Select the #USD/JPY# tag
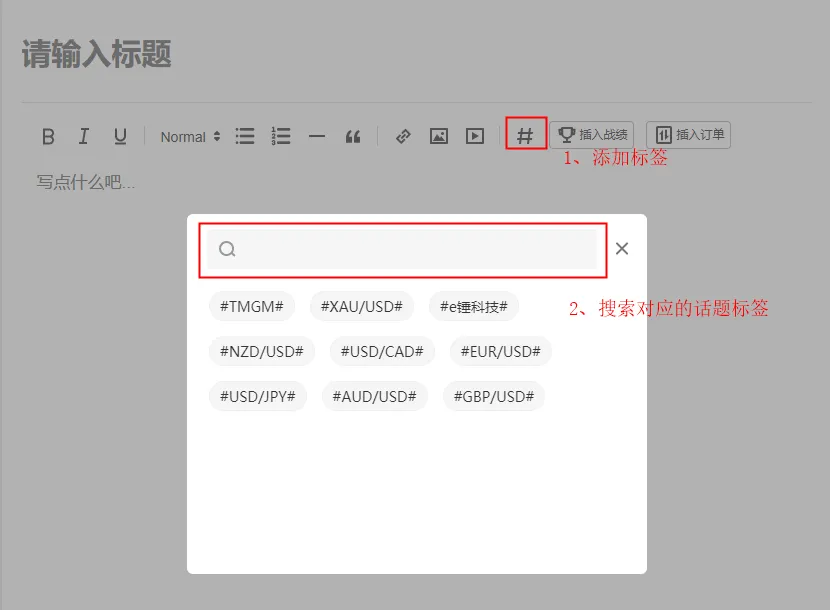 coord(258,397)
